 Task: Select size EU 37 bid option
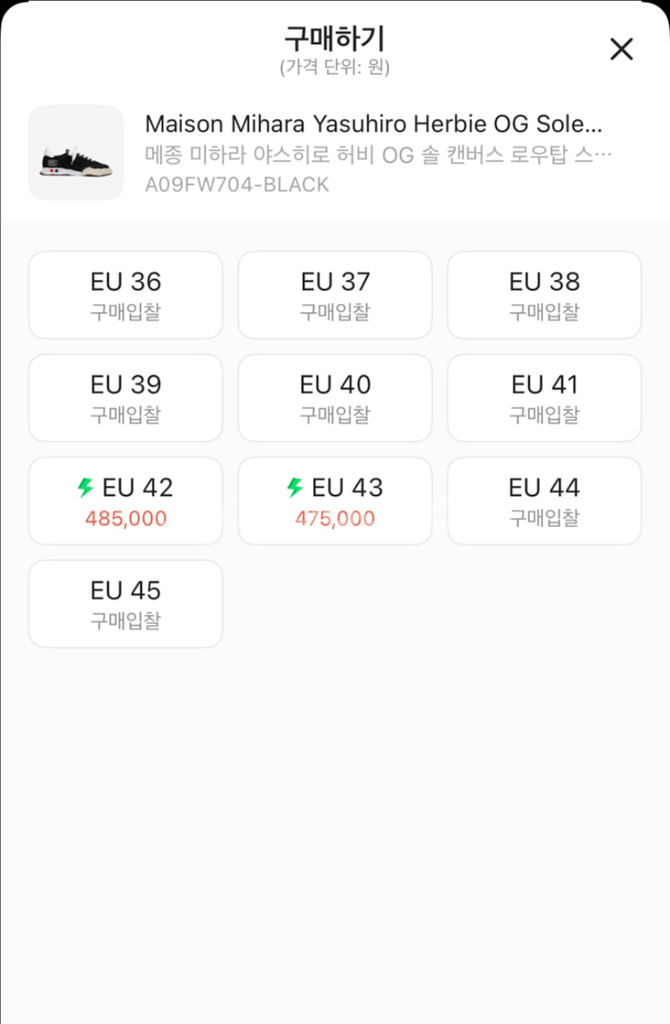pos(335,295)
